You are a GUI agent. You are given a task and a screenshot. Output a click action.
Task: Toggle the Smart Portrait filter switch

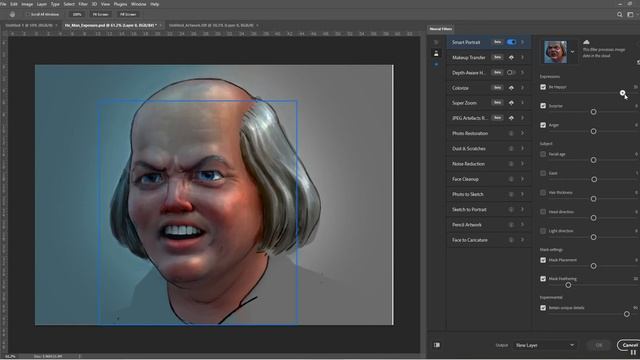(511, 42)
